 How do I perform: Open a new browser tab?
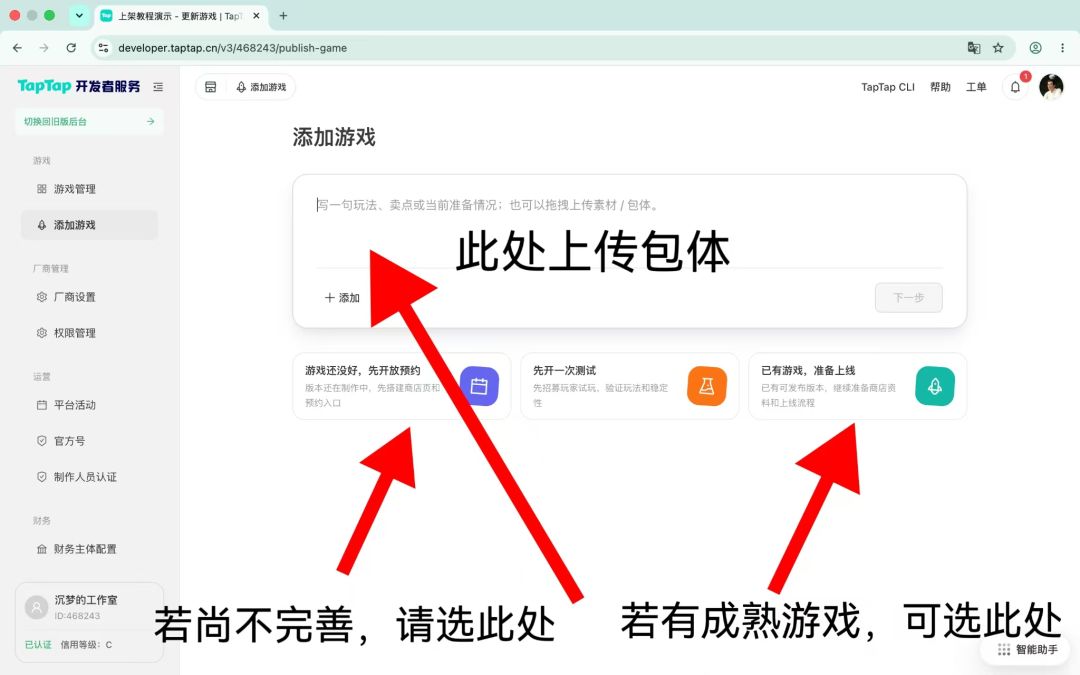283,16
